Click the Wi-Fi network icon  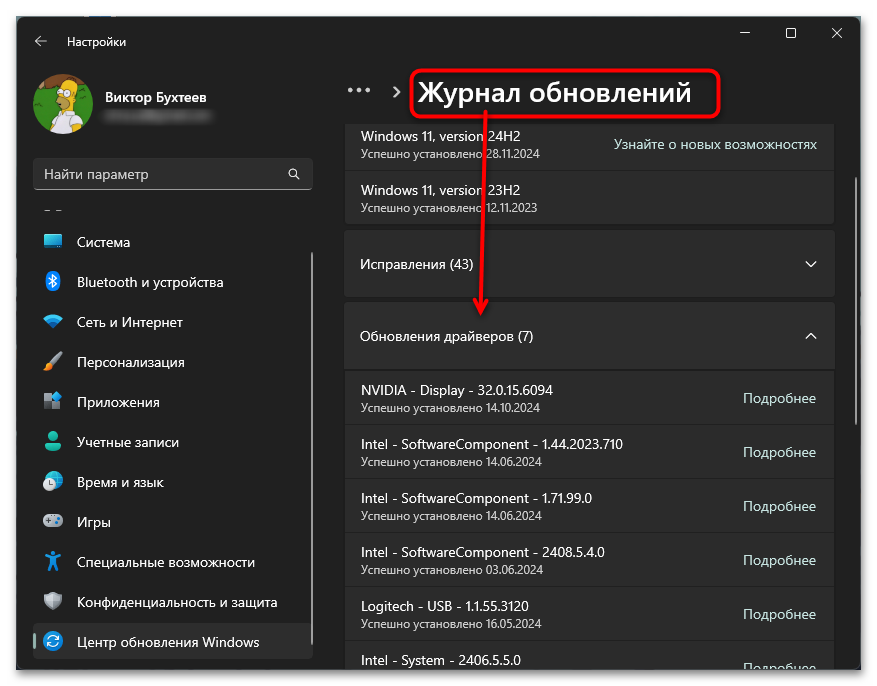click(53, 321)
